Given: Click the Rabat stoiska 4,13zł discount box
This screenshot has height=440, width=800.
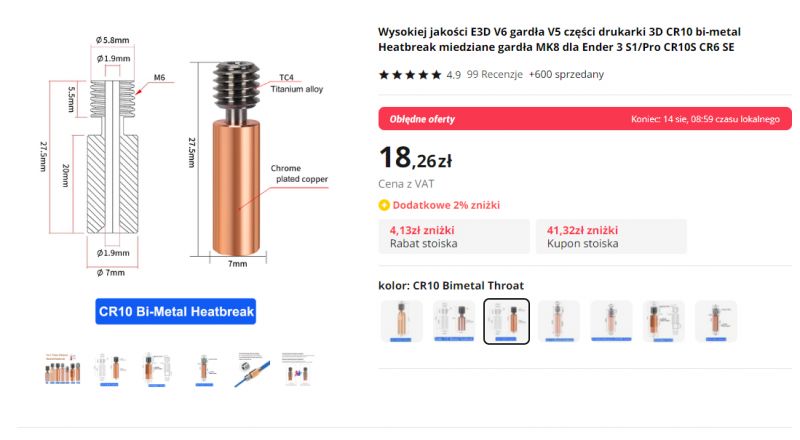Looking at the screenshot, I should (x=454, y=236).
